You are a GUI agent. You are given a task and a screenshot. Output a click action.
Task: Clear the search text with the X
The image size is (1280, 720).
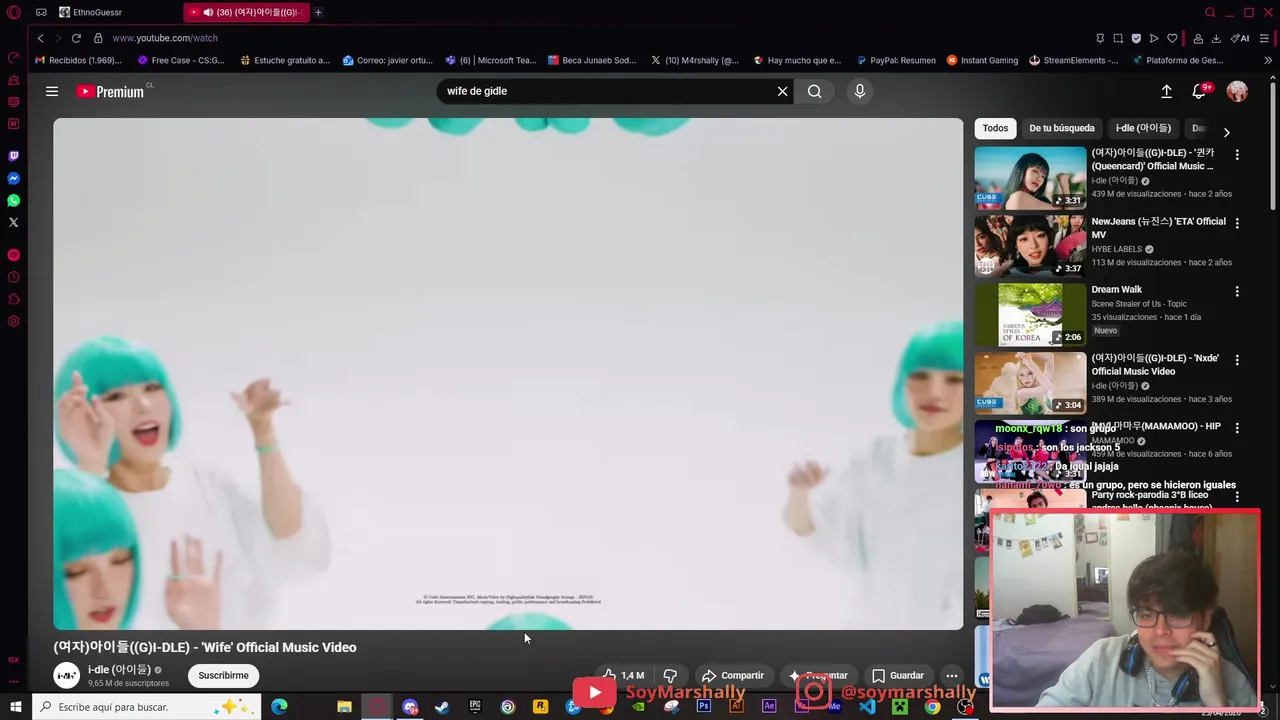click(x=782, y=91)
